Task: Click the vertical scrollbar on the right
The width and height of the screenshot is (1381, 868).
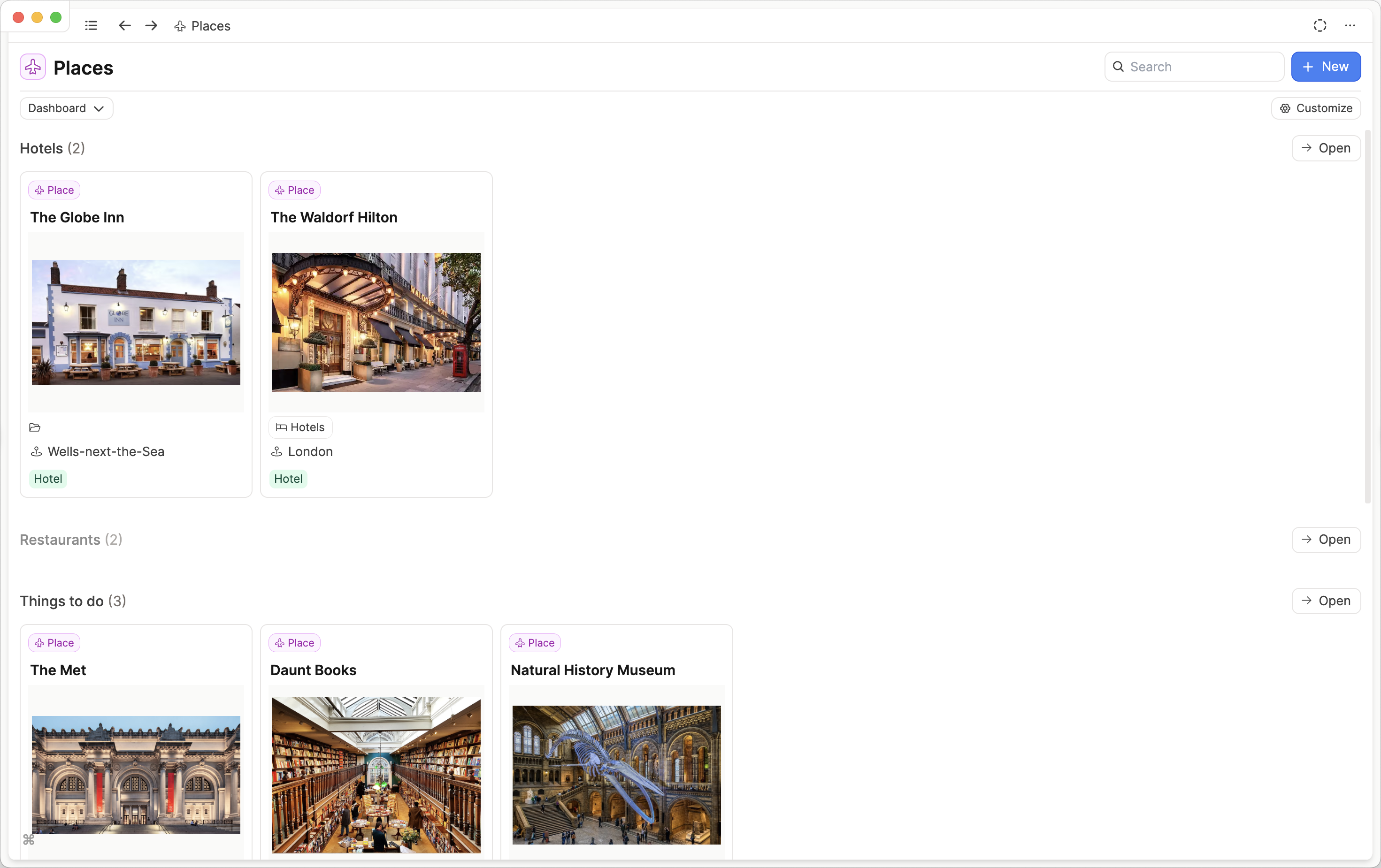Action: click(1368, 317)
